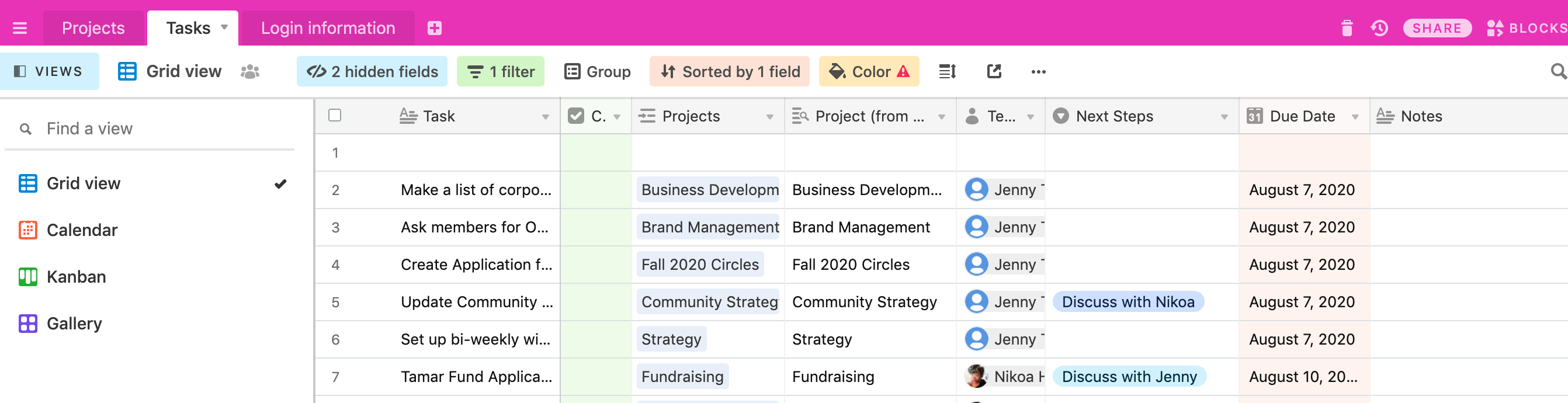Image resolution: width=1568 pixels, height=403 pixels.
Task: Click the 2 hidden fields button
Action: [372, 71]
